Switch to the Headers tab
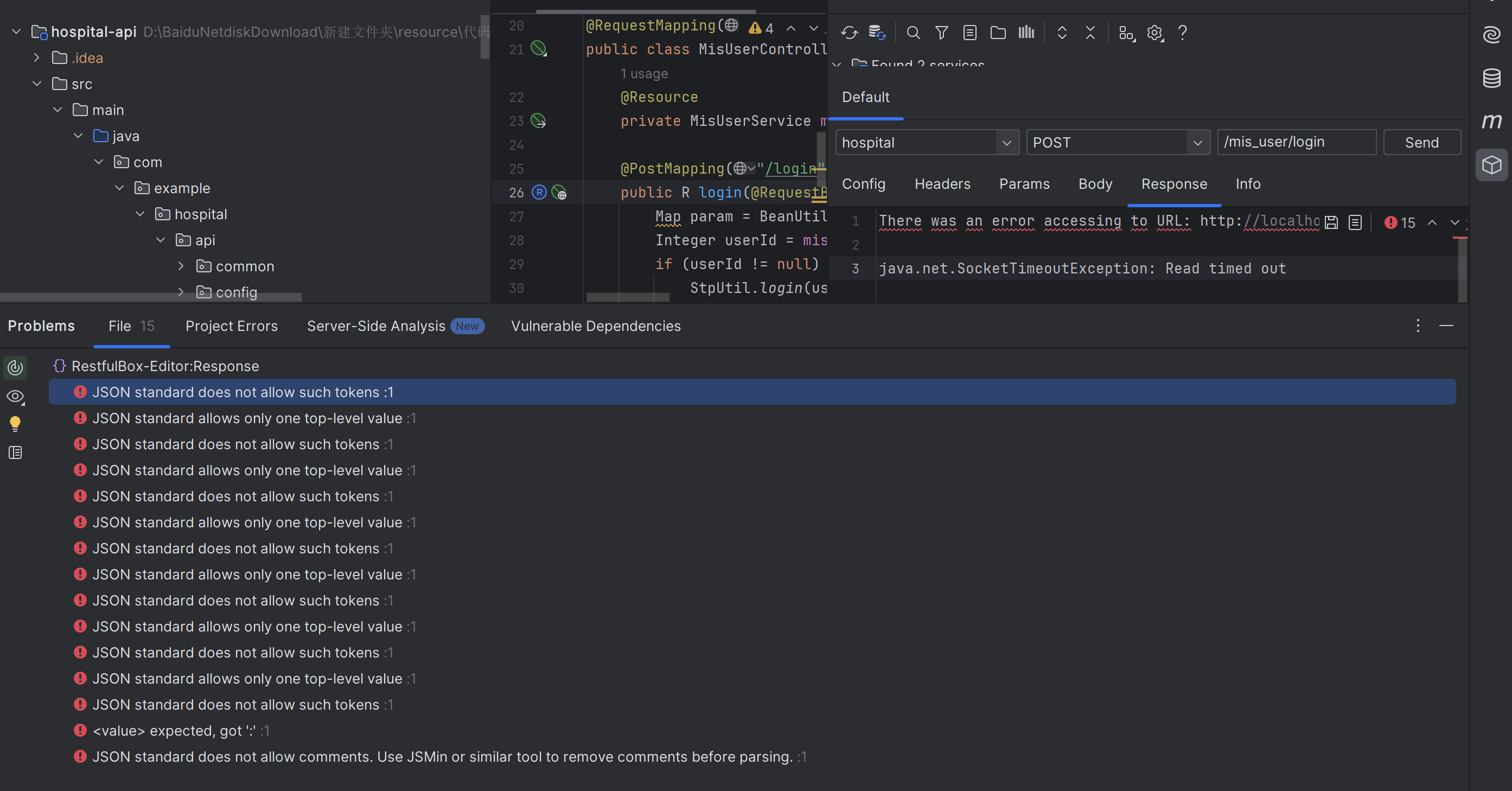1512x791 pixels. coord(942,184)
